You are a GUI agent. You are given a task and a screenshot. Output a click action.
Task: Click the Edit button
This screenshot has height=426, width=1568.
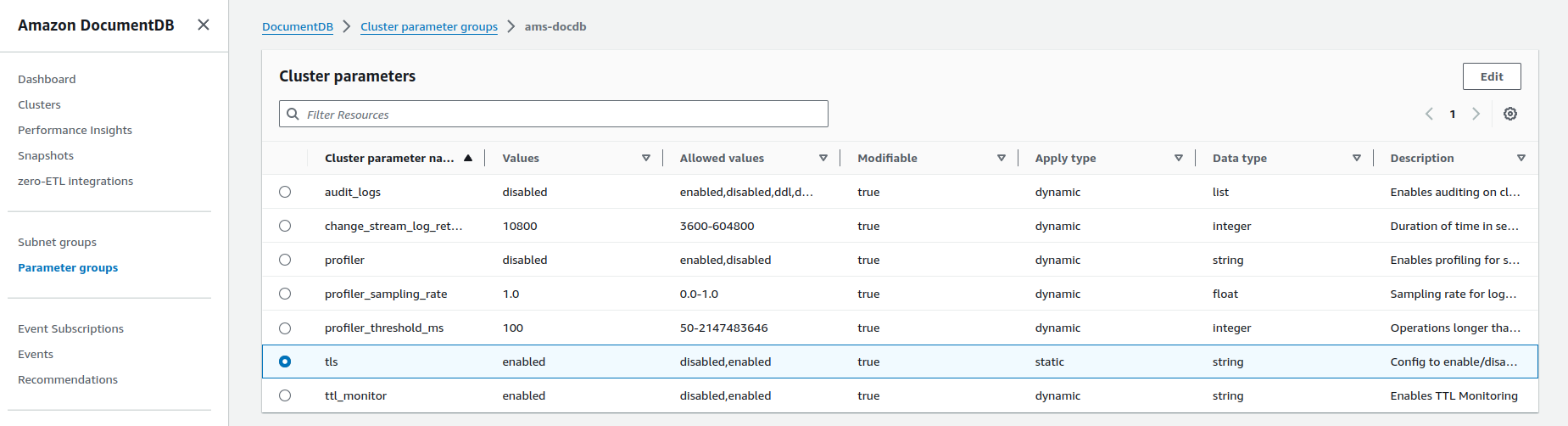1492,76
